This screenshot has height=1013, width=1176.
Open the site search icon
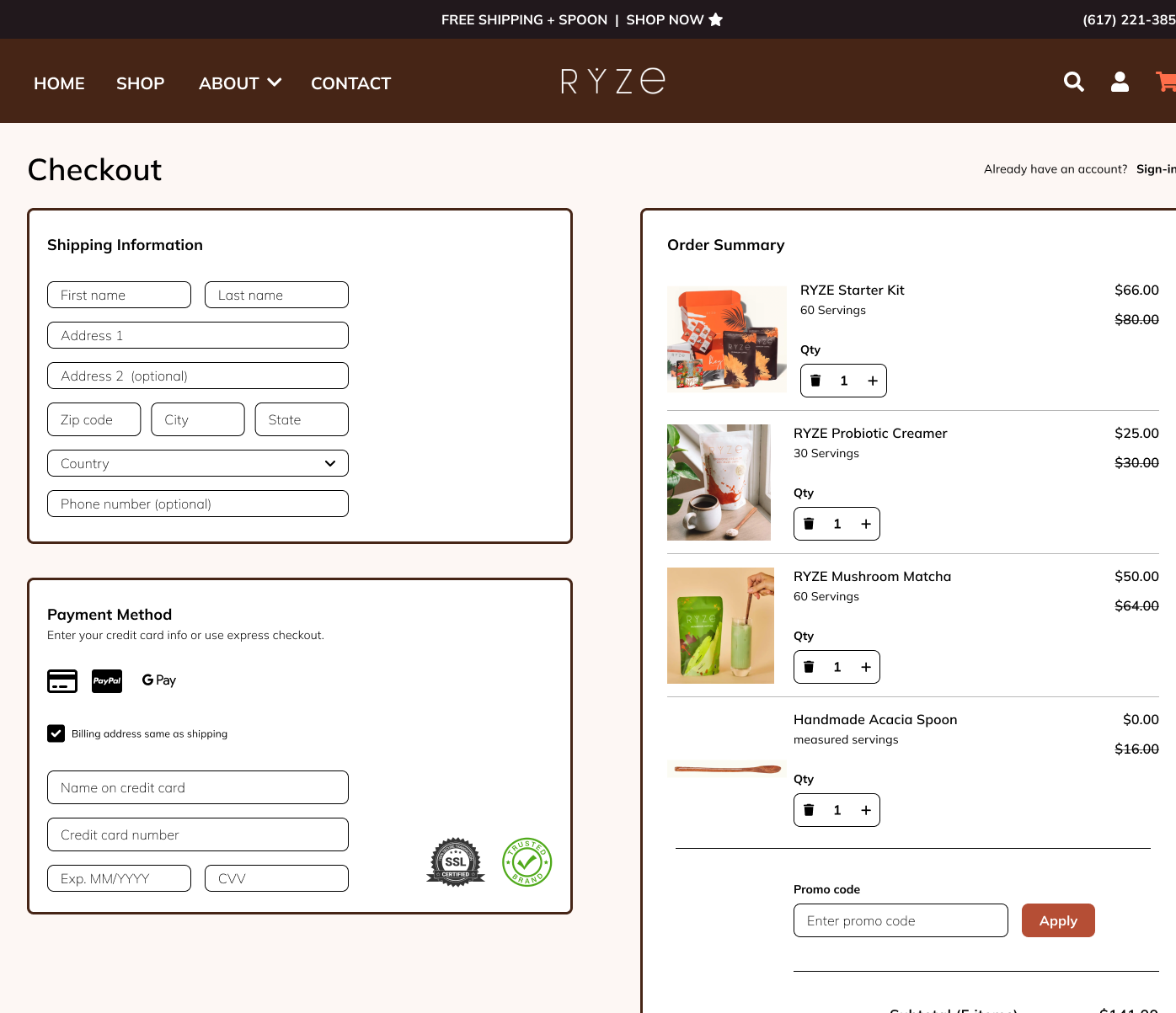[x=1074, y=82]
